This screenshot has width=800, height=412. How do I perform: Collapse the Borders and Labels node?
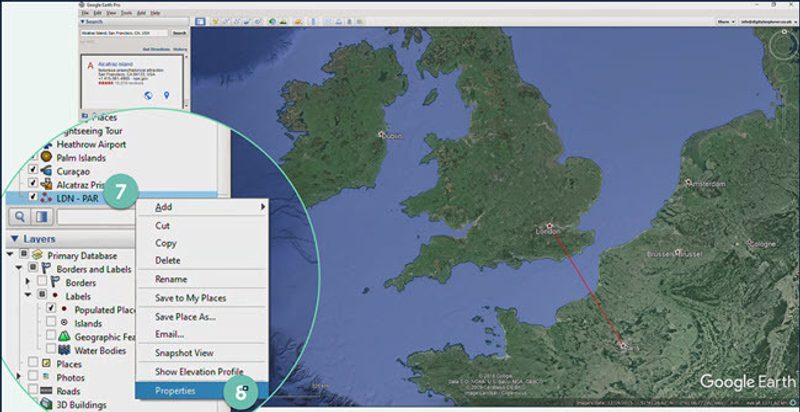19,268
